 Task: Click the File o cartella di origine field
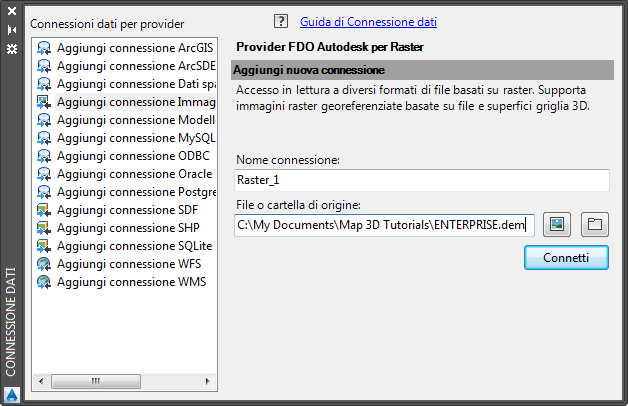coord(385,225)
